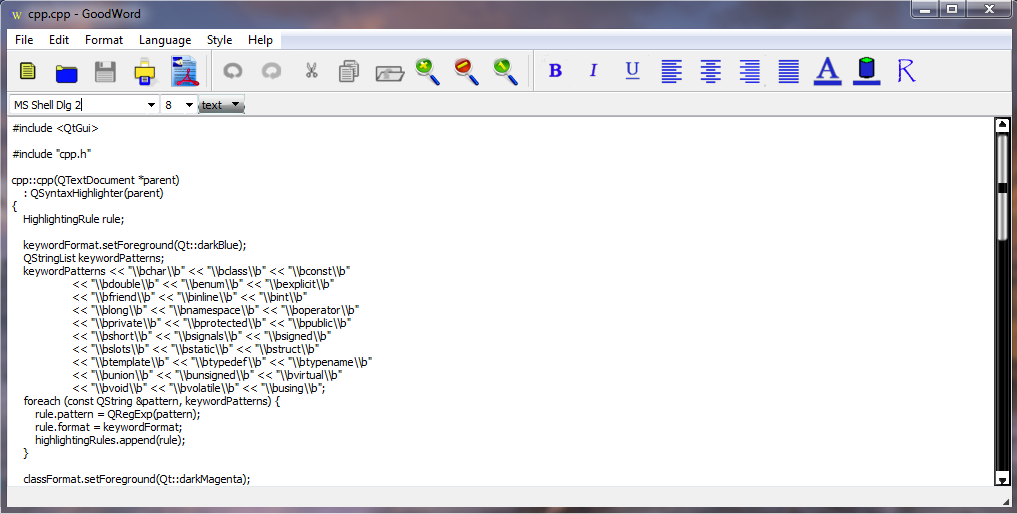Click the red magnifier zoom icon

(466, 71)
